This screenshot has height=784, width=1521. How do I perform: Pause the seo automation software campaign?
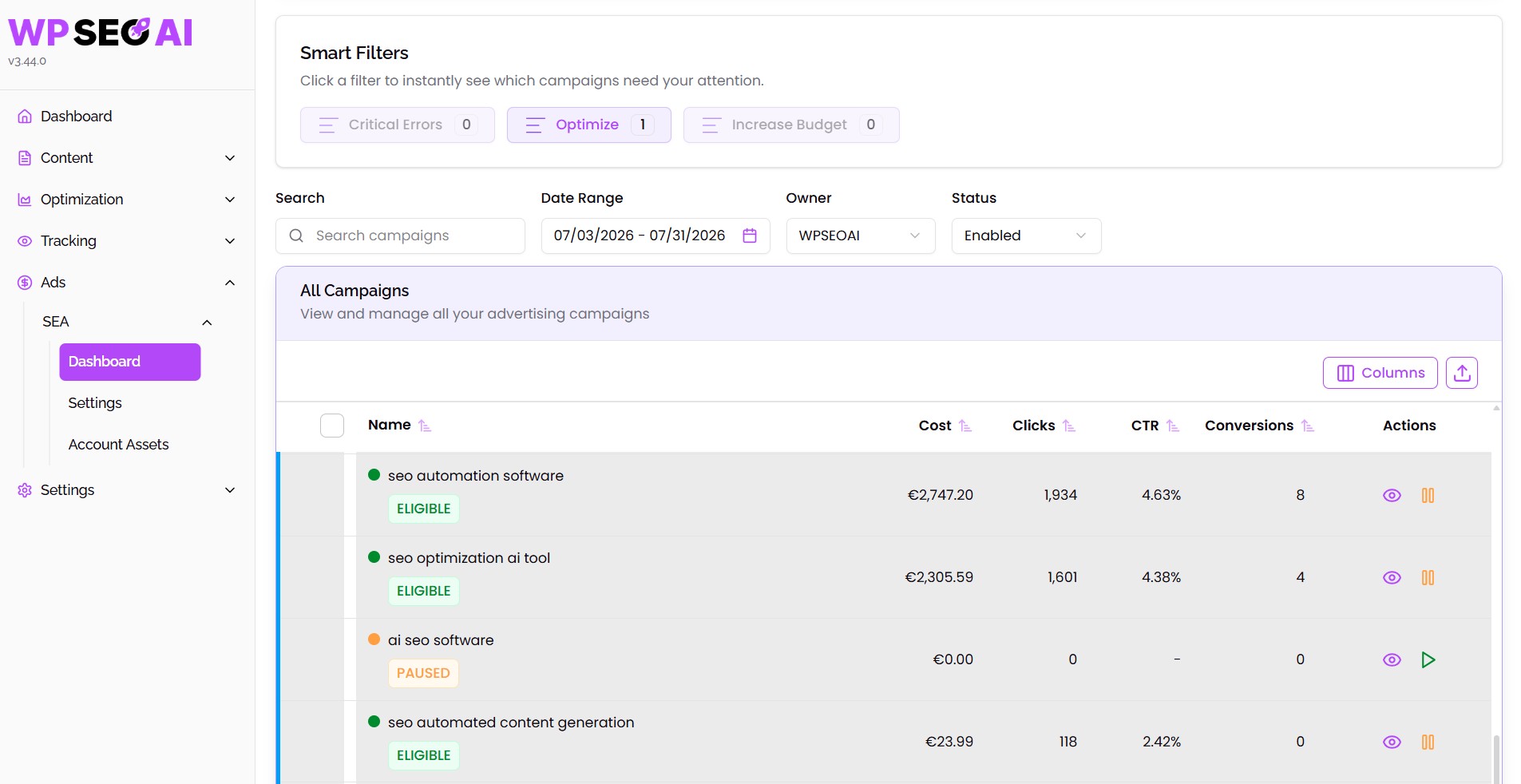click(1428, 495)
